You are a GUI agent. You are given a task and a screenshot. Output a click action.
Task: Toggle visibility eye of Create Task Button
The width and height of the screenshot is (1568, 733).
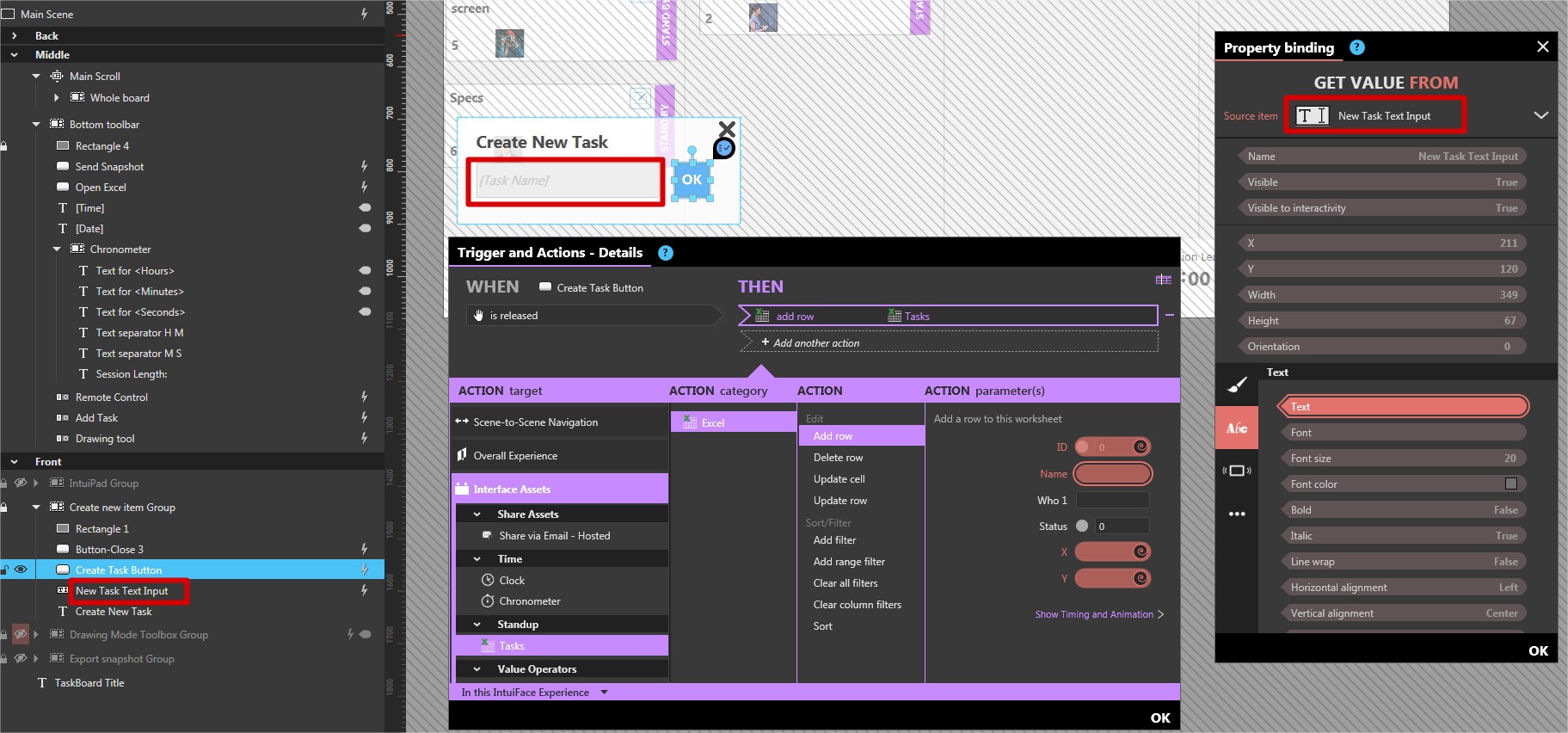tap(22, 570)
